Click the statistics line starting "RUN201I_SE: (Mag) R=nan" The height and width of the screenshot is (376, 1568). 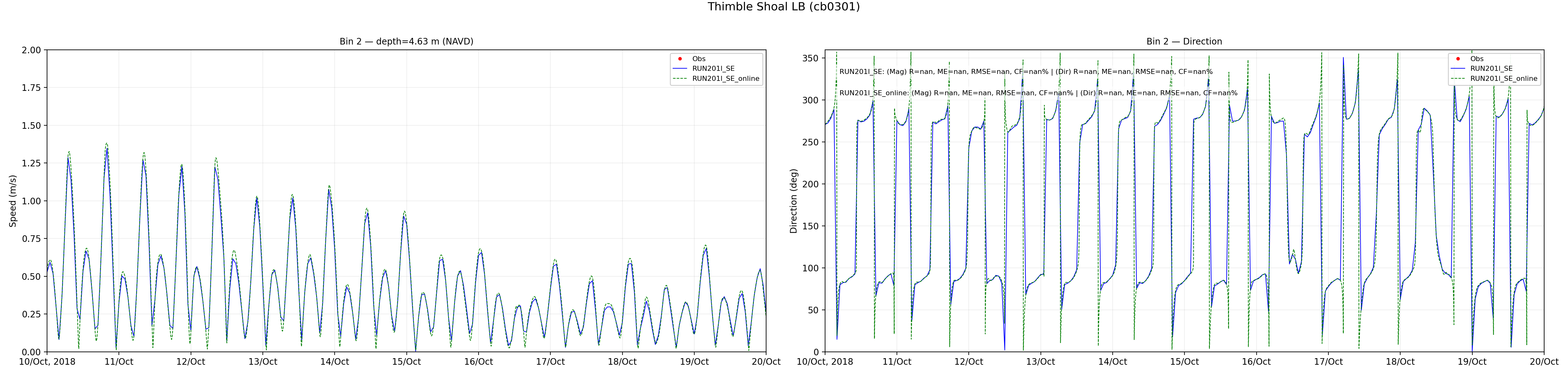1026,72
